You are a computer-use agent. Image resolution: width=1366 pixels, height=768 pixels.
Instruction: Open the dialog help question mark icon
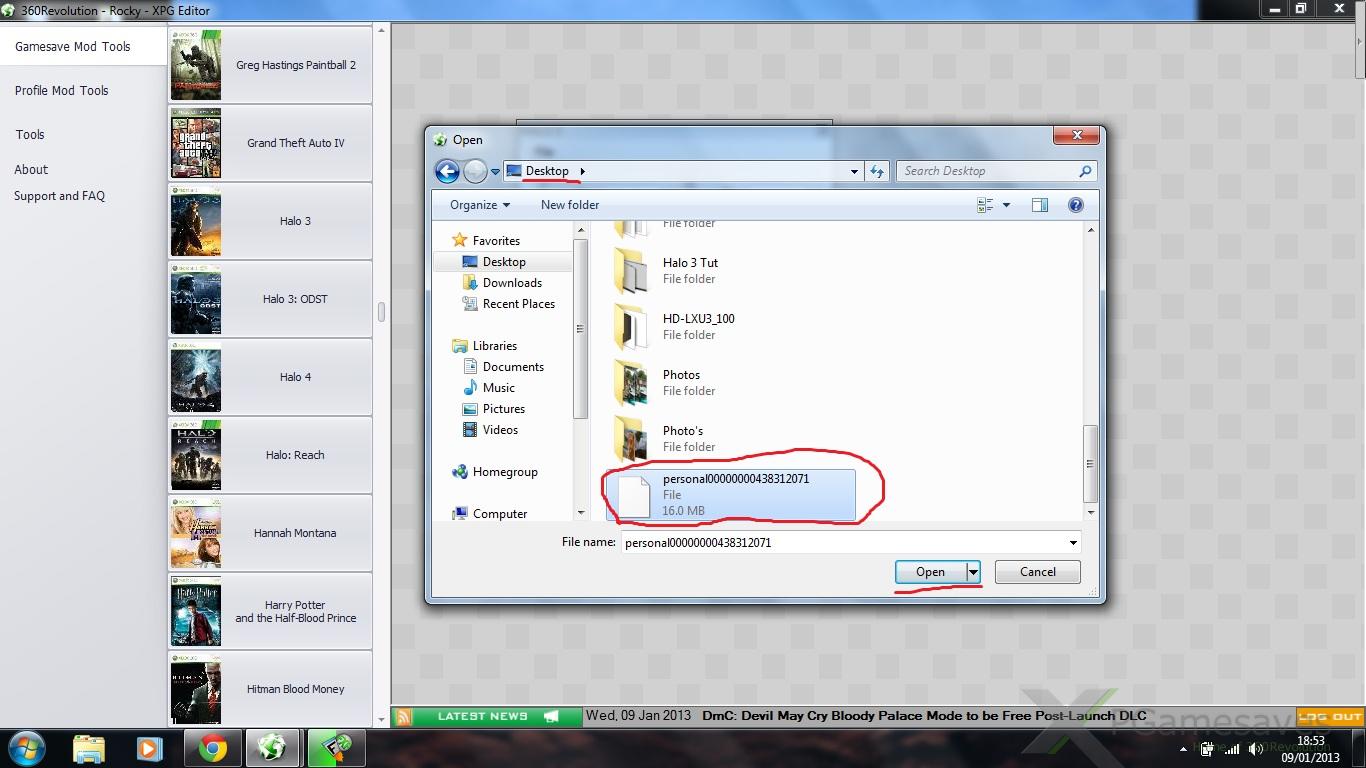[1075, 205]
